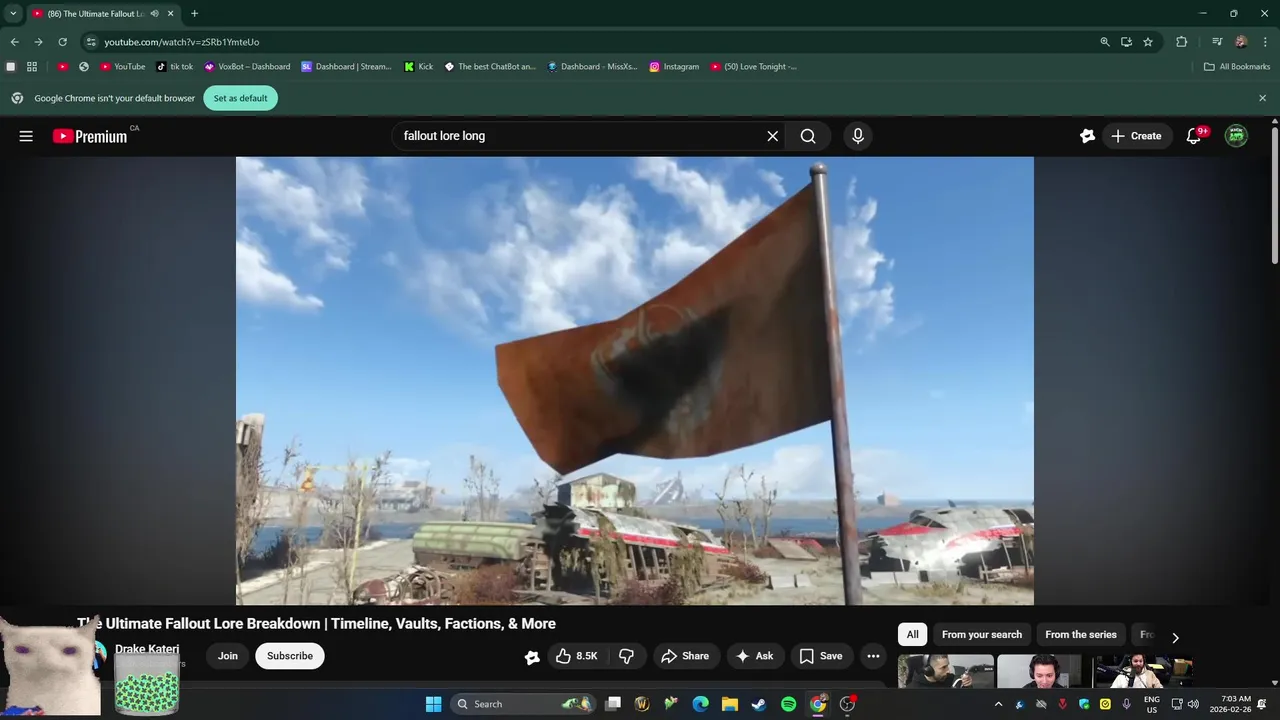Open media controls in Chrome toolbar
The height and width of the screenshot is (720, 1280).
pos(1217,42)
